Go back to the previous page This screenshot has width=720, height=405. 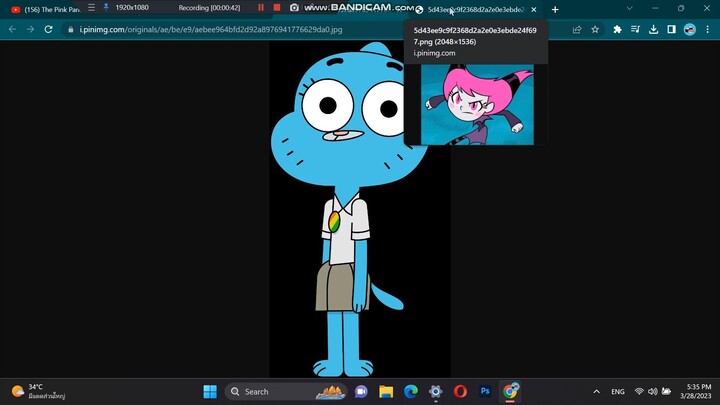[x=12, y=29]
